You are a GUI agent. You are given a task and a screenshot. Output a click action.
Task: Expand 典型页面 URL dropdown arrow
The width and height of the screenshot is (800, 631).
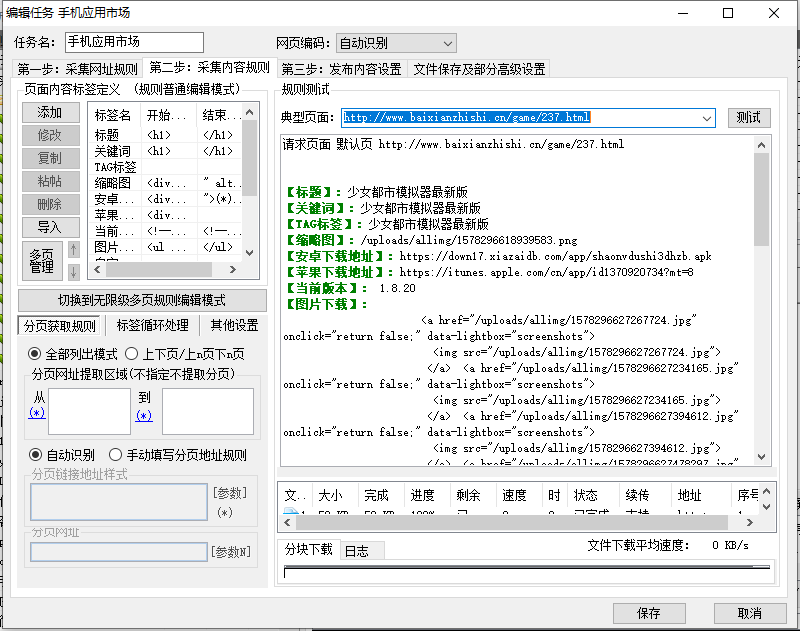click(x=707, y=118)
